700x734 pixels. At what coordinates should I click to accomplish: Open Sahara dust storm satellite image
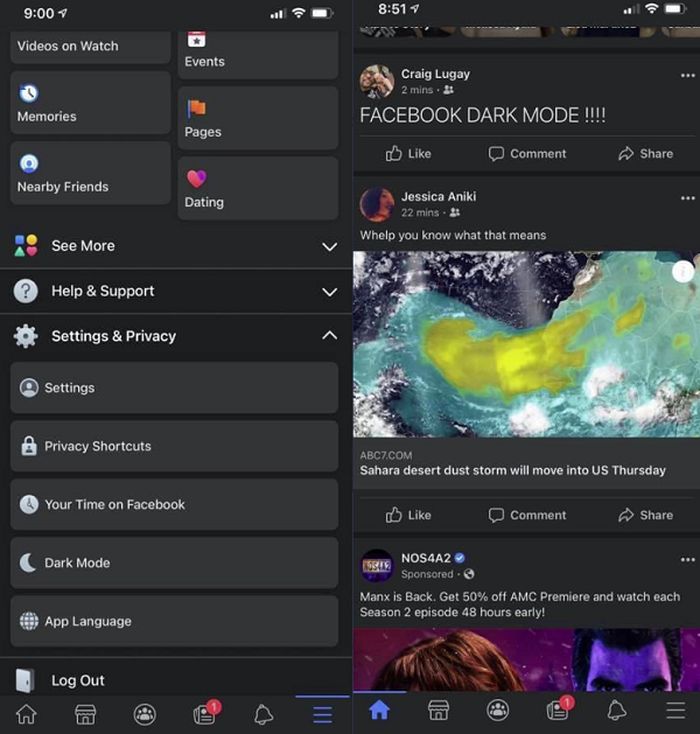tap(526, 344)
